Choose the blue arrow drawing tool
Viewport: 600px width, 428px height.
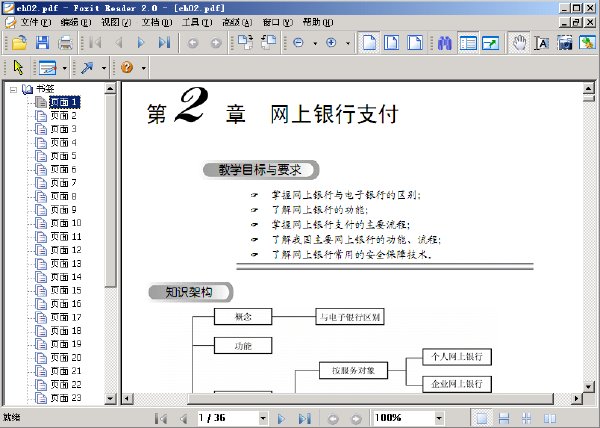[x=87, y=68]
